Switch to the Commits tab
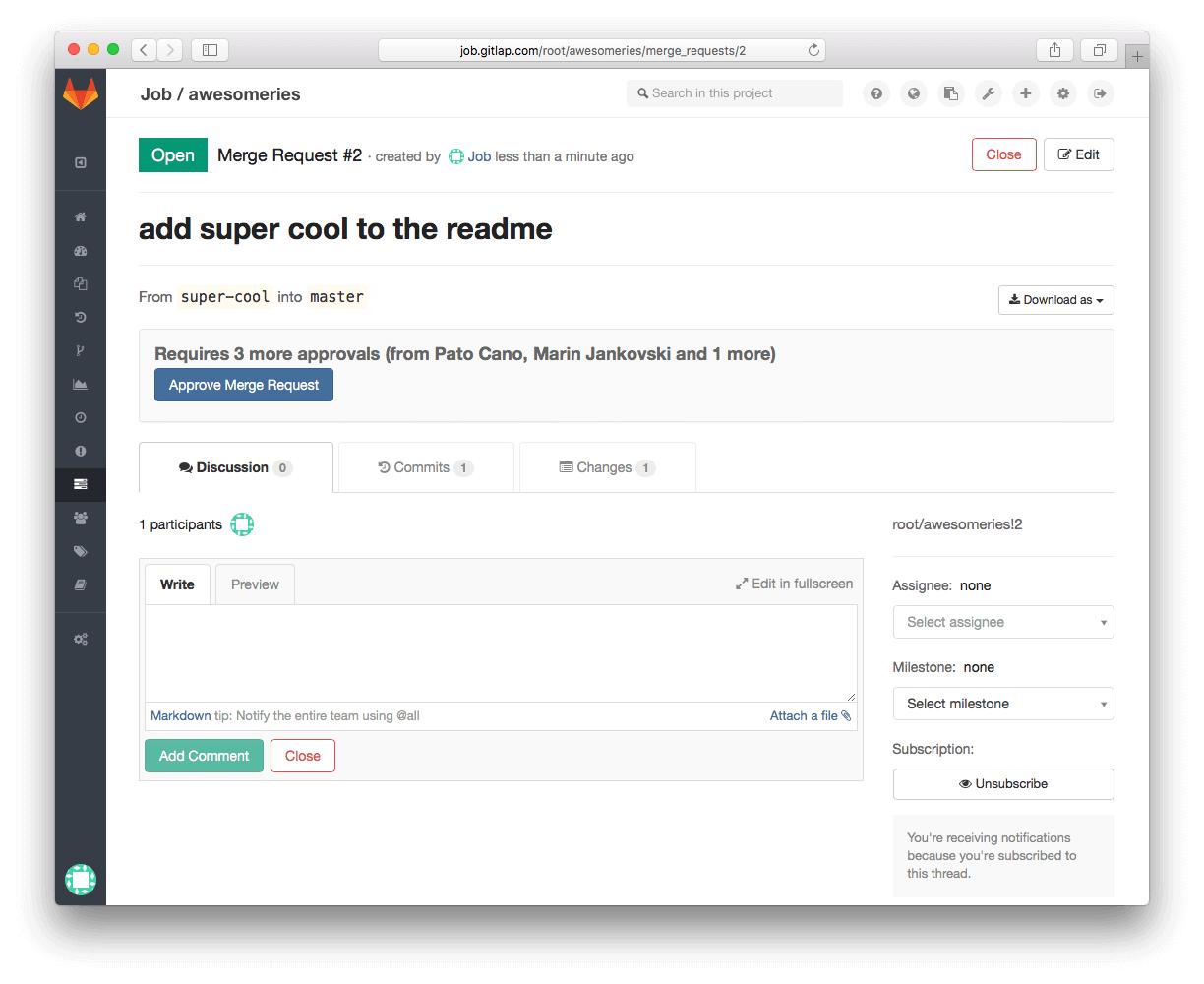 426,467
